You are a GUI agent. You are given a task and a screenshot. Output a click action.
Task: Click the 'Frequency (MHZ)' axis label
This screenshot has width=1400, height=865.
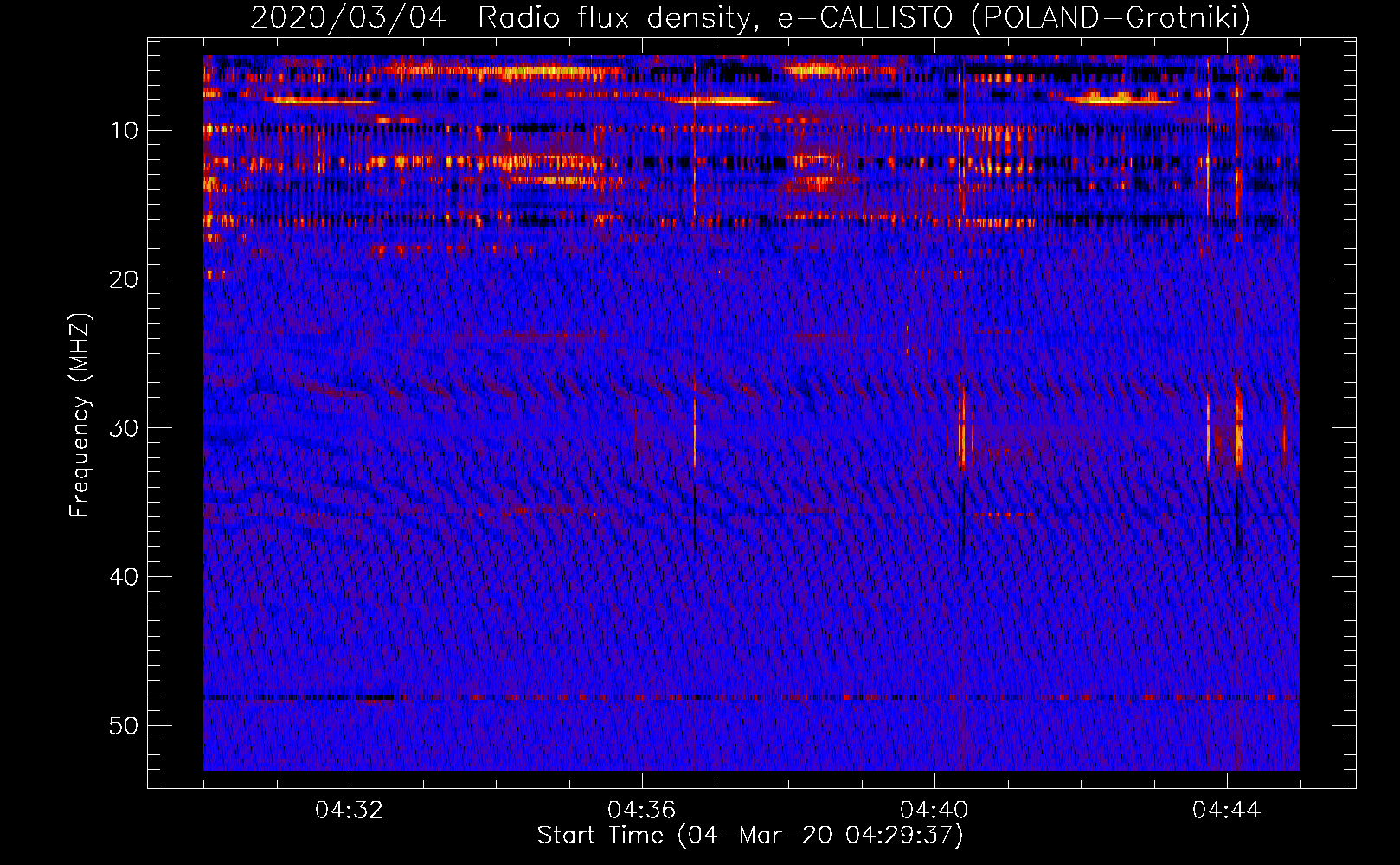pyautogui.click(x=80, y=415)
